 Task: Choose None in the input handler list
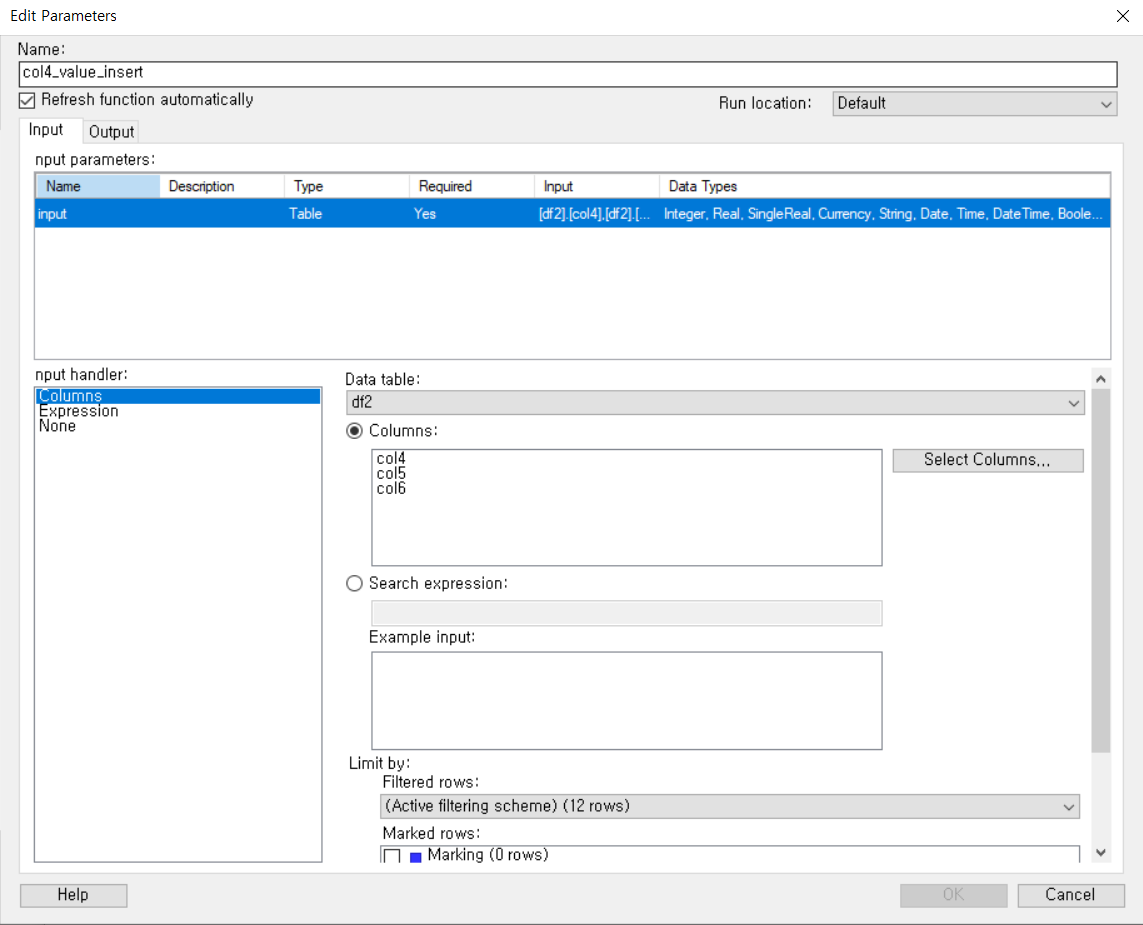(x=58, y=426)
